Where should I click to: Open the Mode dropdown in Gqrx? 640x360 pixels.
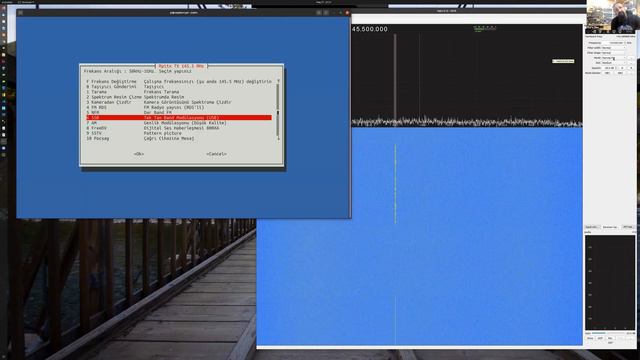614,58
